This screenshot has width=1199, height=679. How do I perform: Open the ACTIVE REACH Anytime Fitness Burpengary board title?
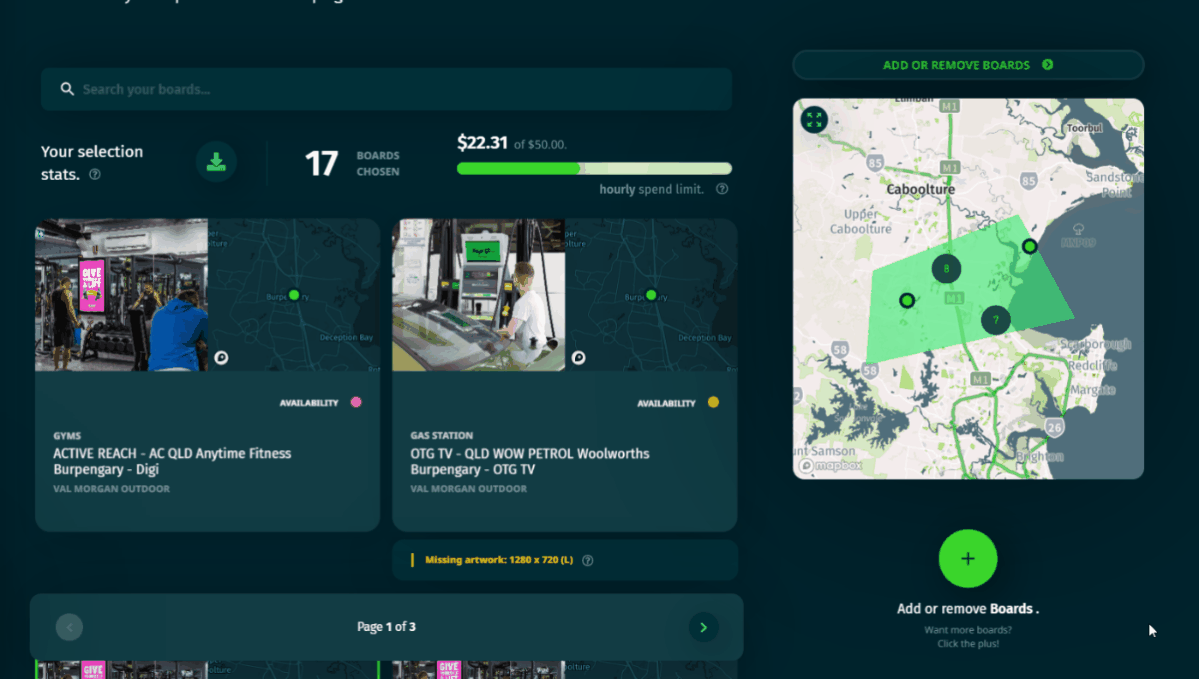pyautogui.click(x=172, y=461)
